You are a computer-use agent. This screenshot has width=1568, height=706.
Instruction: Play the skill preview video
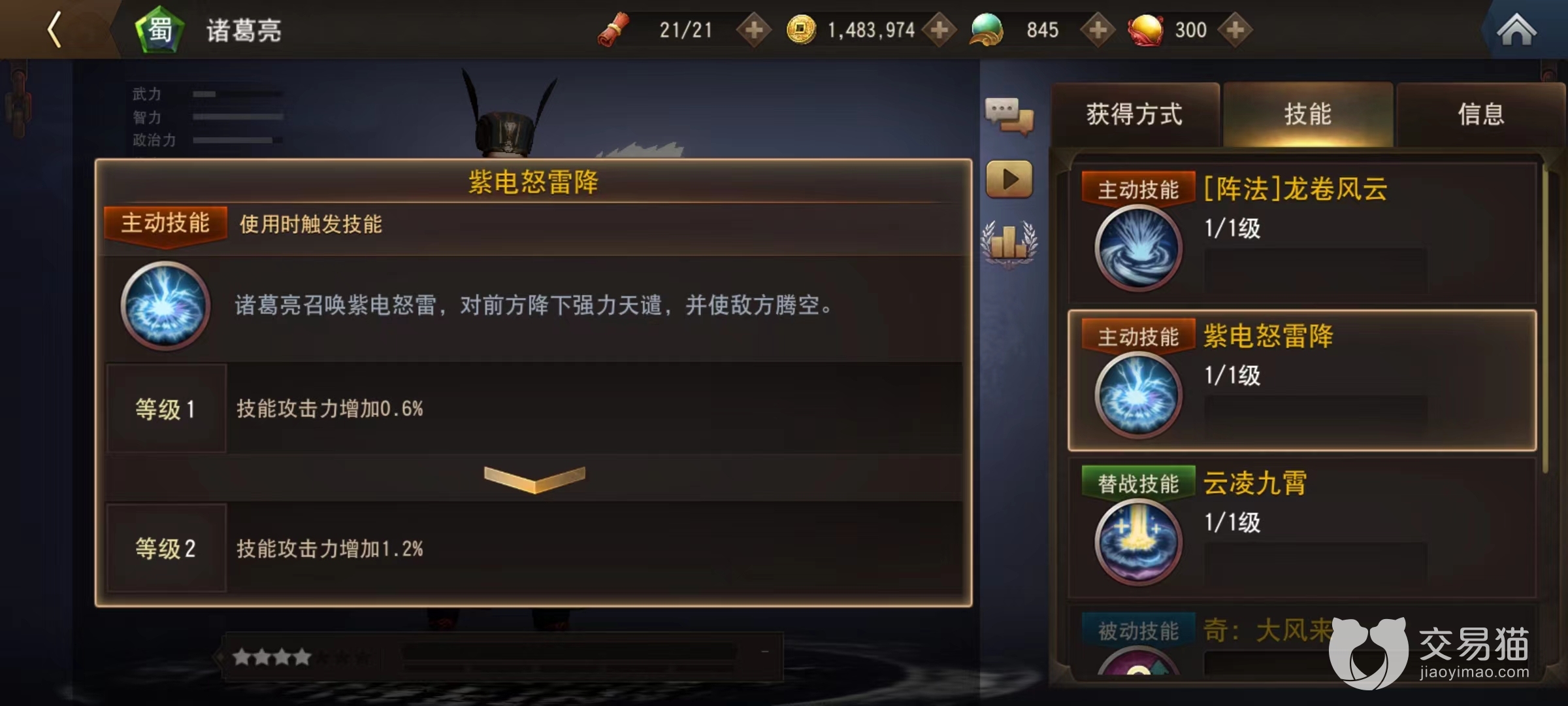(x=1009, y=178)
